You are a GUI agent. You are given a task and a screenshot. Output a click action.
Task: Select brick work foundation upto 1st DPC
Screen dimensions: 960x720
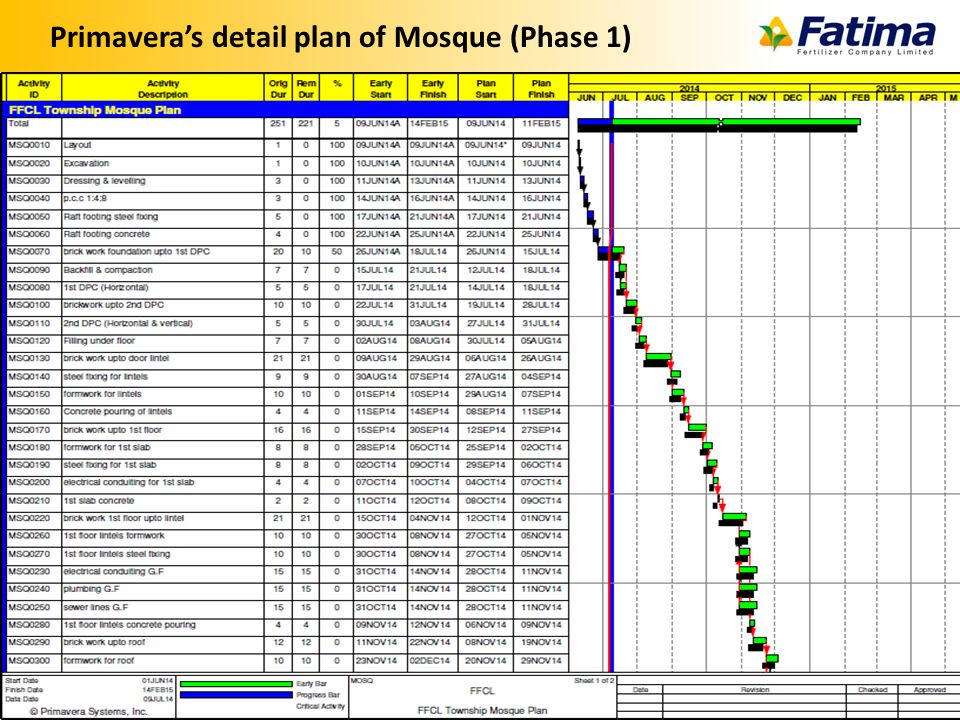[x=287, y=252]
